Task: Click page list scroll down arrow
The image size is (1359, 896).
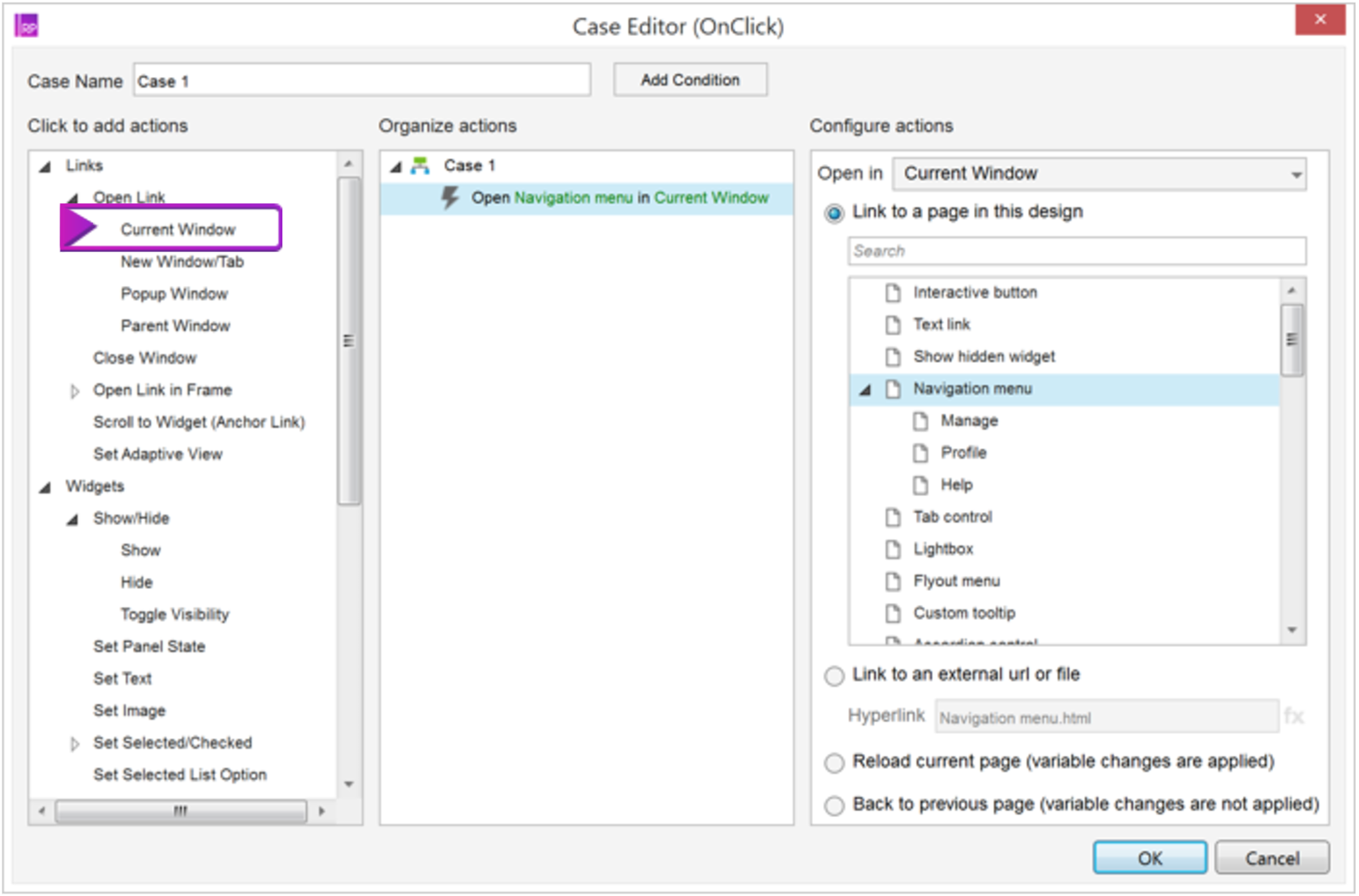Action: click(x=1291, y=630)
